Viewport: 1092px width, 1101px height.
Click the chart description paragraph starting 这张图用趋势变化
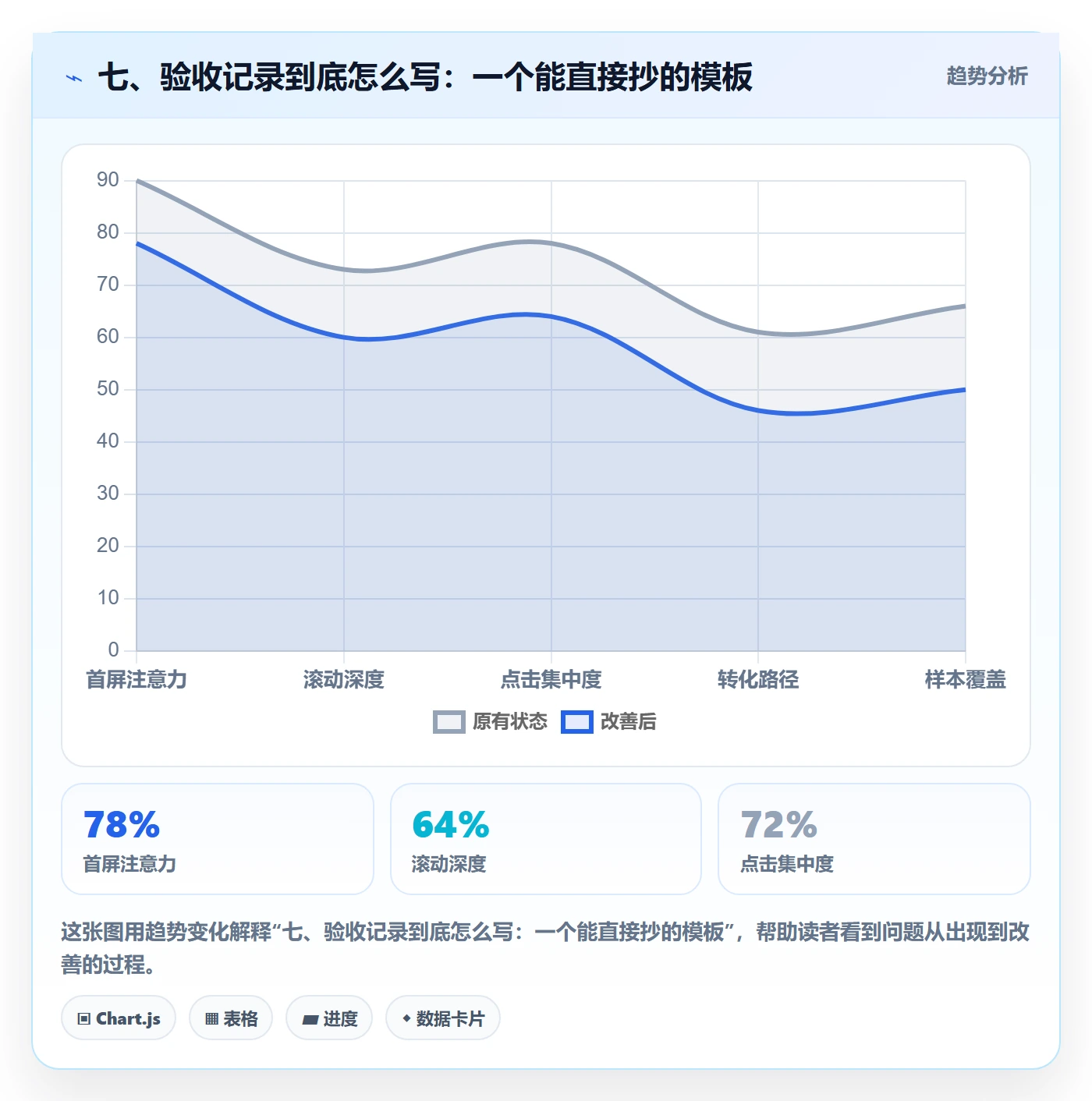[x=545, y=948]
